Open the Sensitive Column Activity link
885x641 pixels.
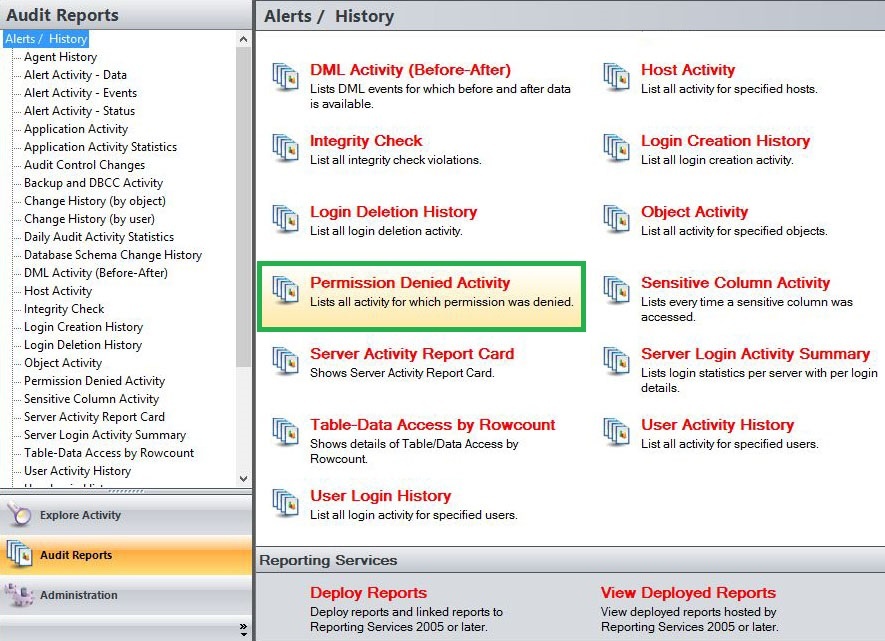coord(735,283)
